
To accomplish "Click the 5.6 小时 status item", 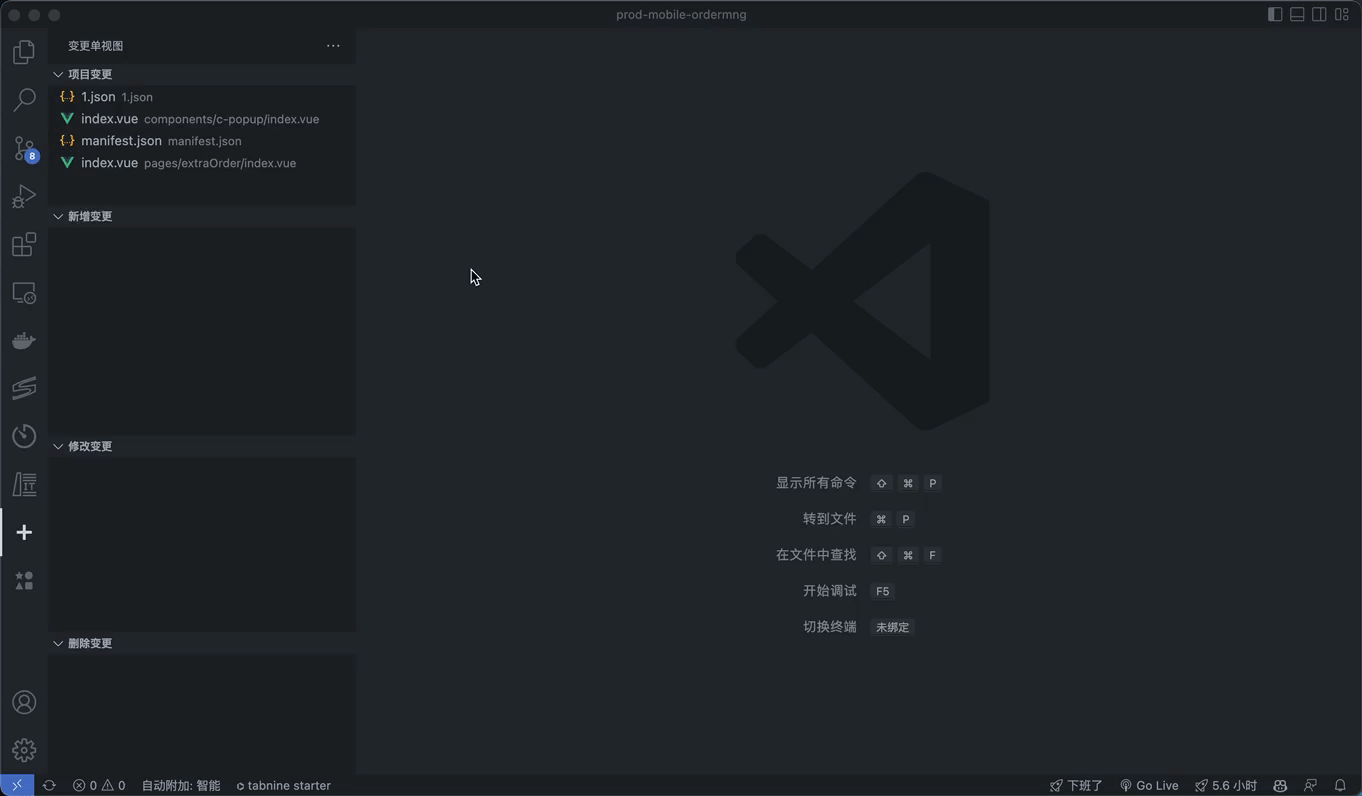I will tap(1225, 785).
